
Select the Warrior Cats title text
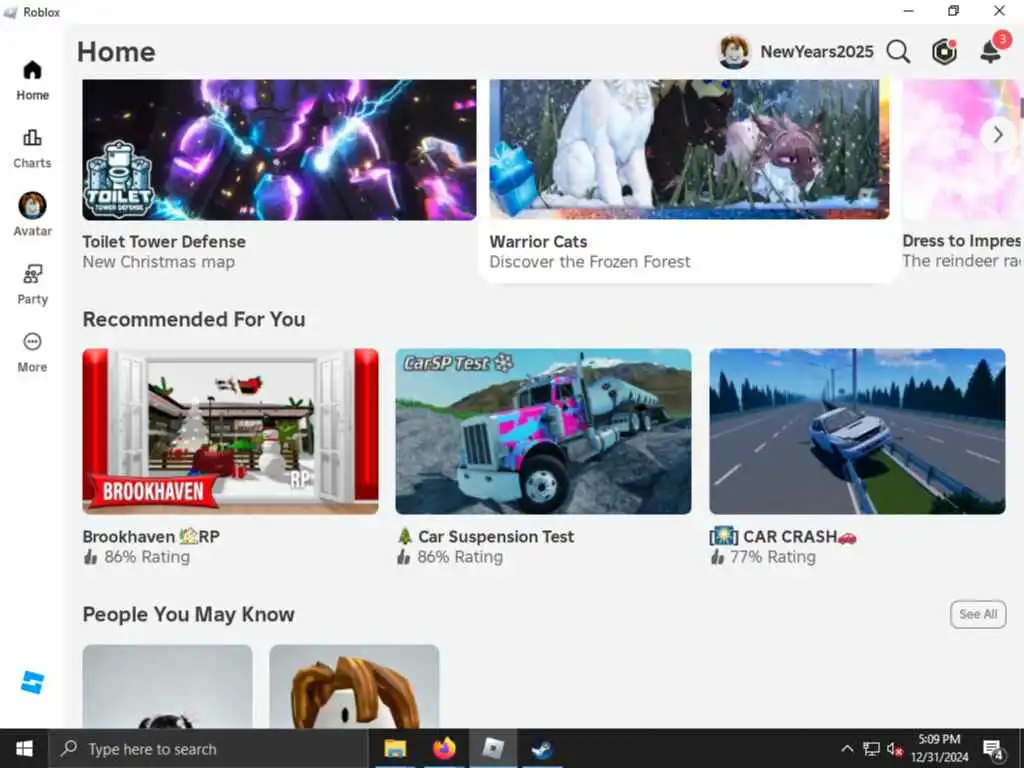[538, 242]
